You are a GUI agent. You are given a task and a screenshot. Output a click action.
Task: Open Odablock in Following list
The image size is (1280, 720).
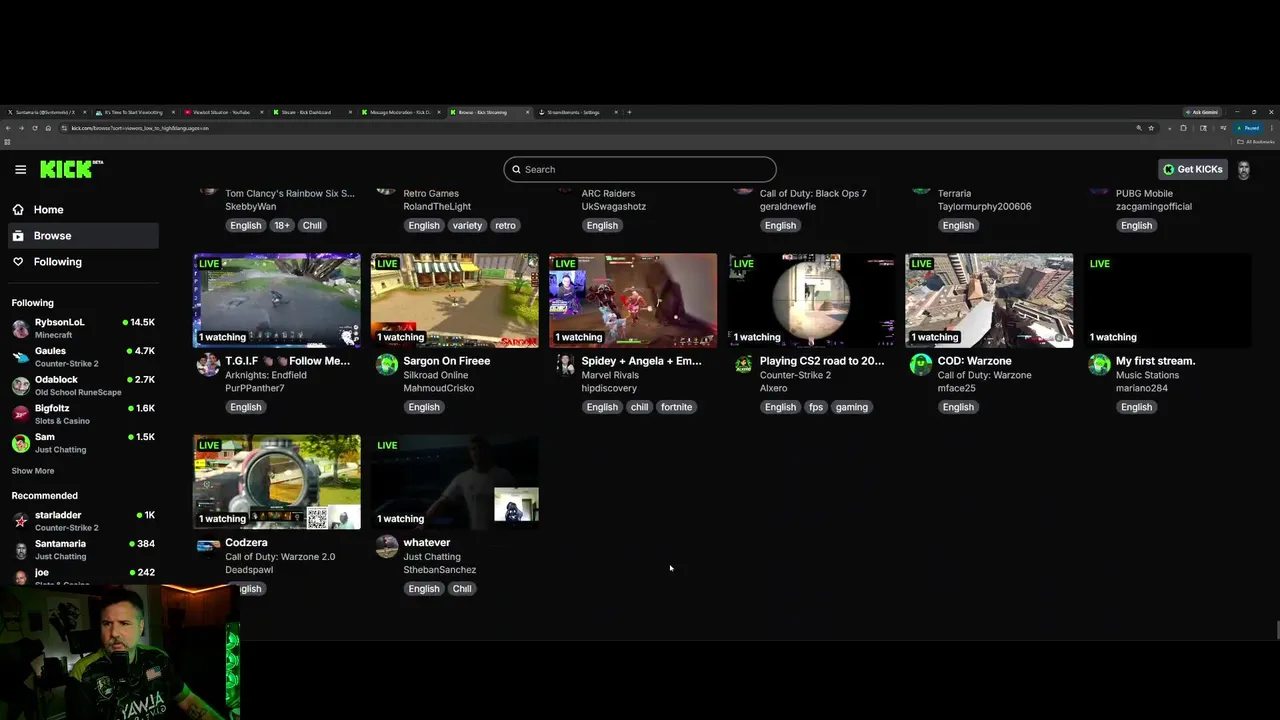coord(82,386)
